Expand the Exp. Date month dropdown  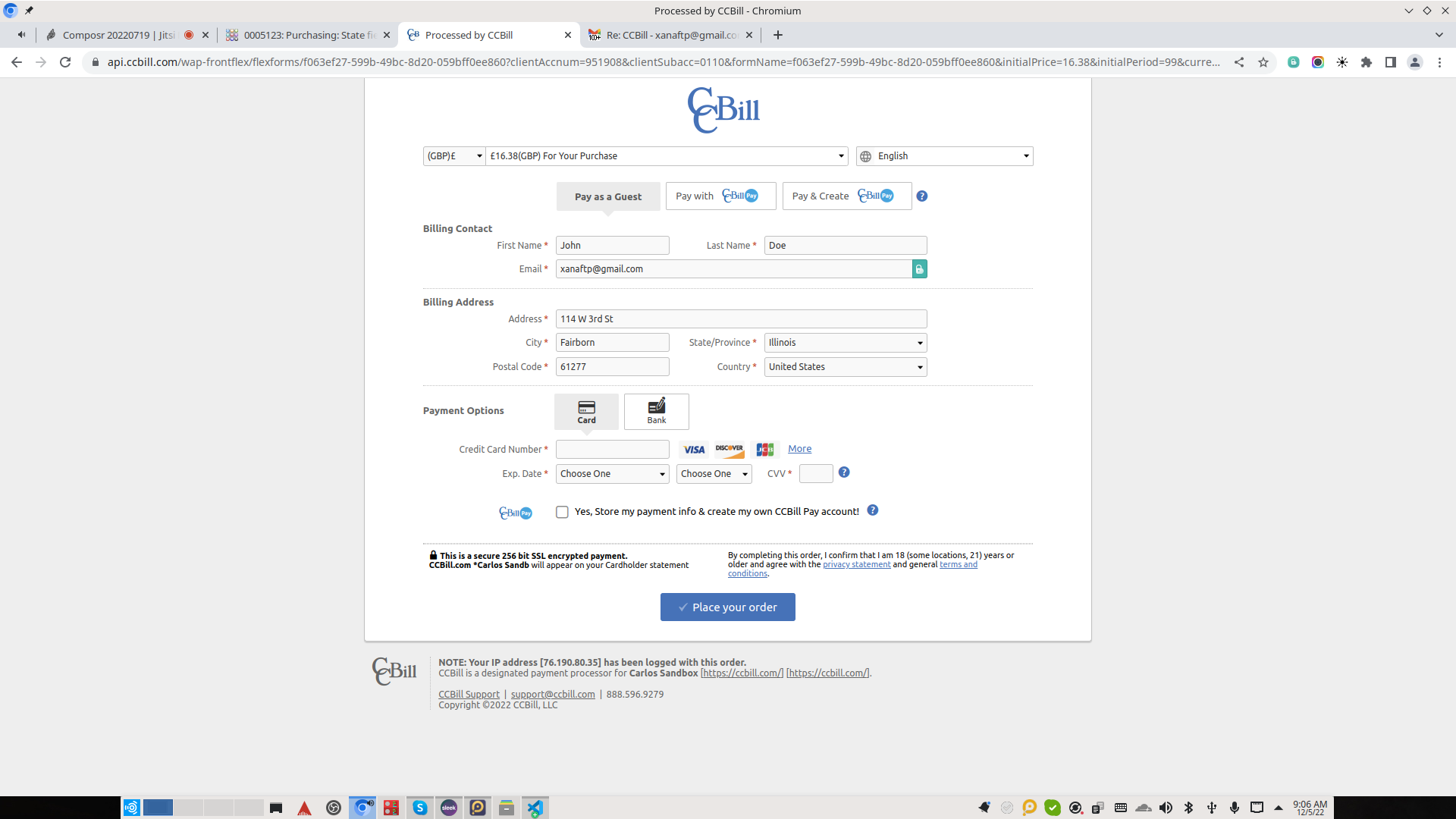(x=612, y=474)
